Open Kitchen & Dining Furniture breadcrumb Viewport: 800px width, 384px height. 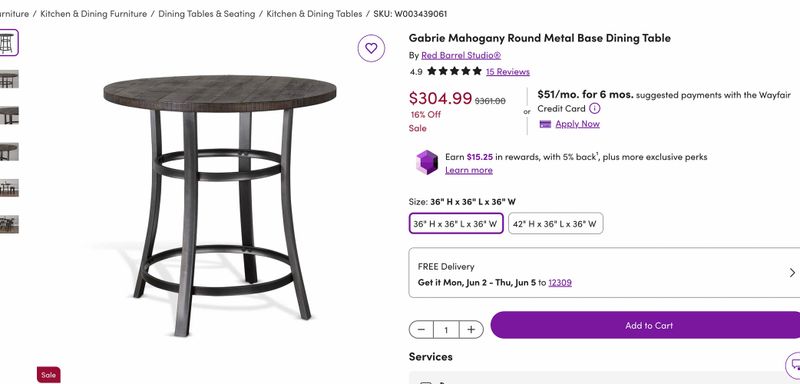point(93,14)
